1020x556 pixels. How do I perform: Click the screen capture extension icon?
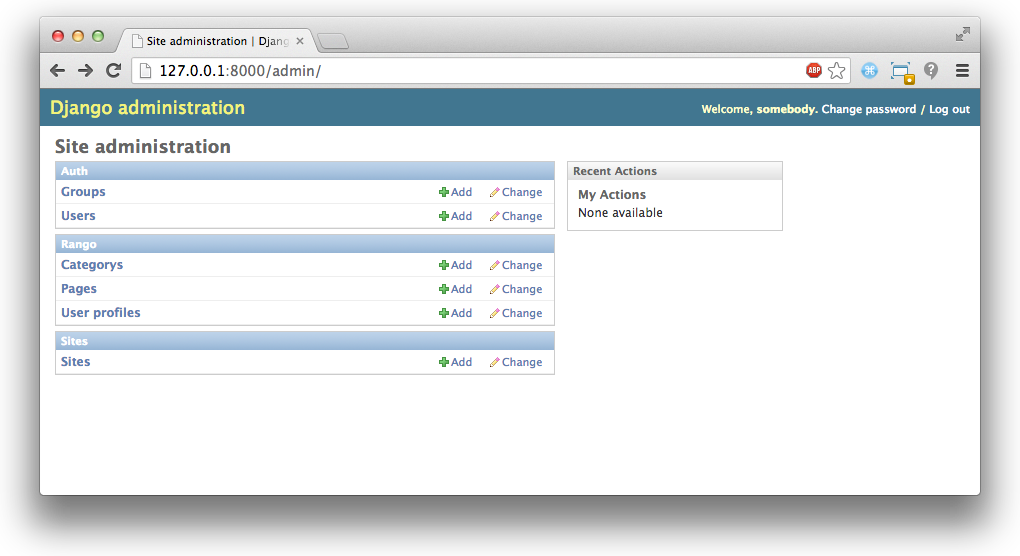[902, 72]
